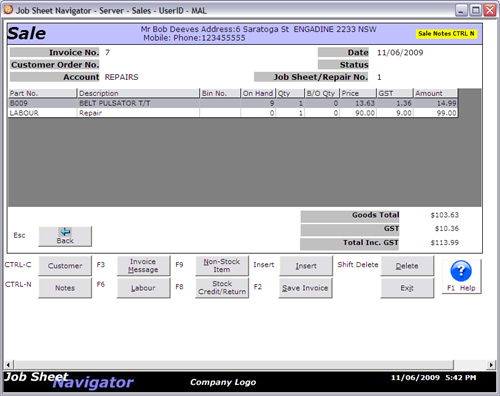Click the Stock Credit/Return button
This screenshot has width=500, height=396.
click(x=222, y=288)
